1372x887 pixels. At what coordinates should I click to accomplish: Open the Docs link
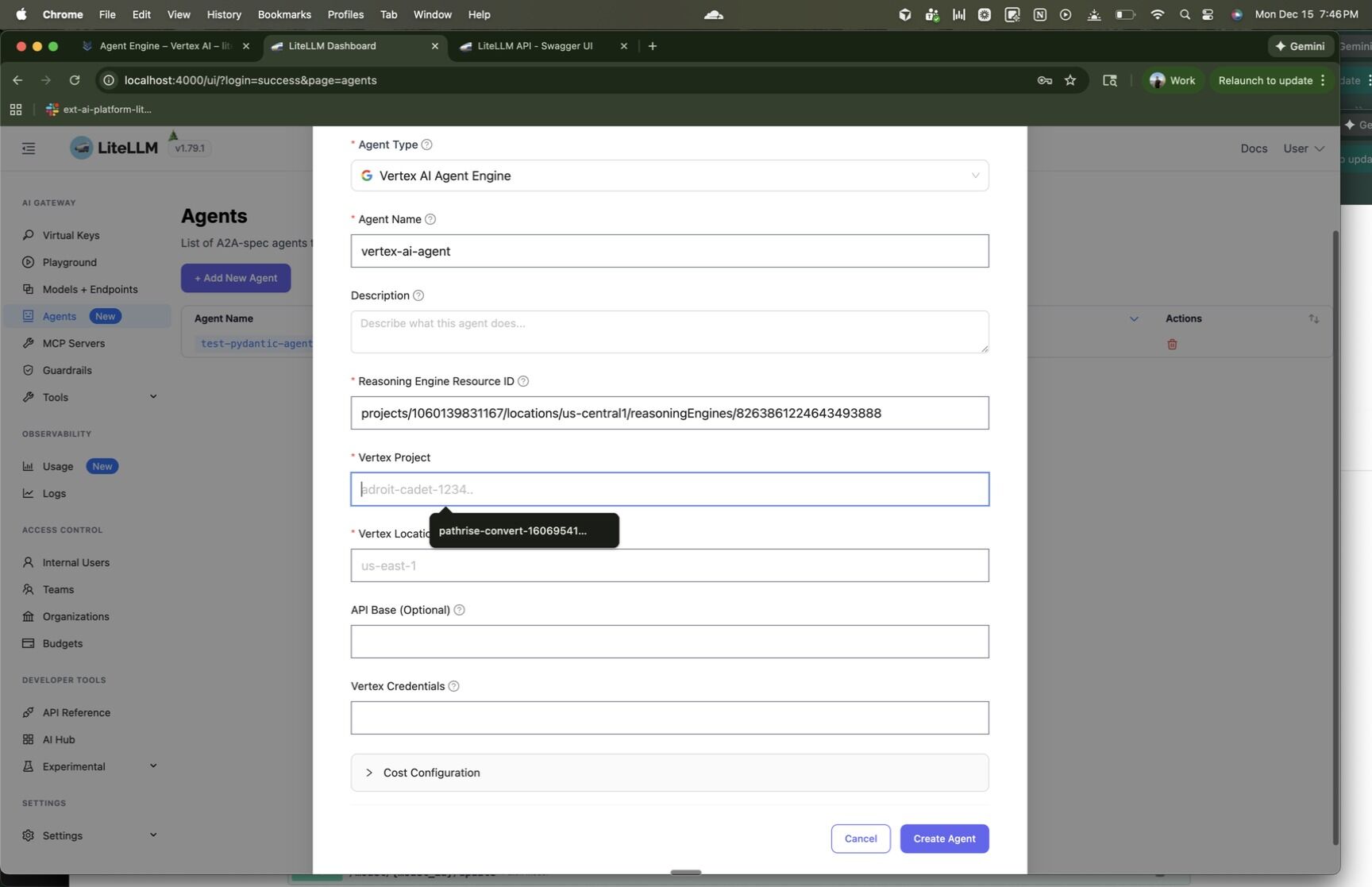pos(1254,148)
